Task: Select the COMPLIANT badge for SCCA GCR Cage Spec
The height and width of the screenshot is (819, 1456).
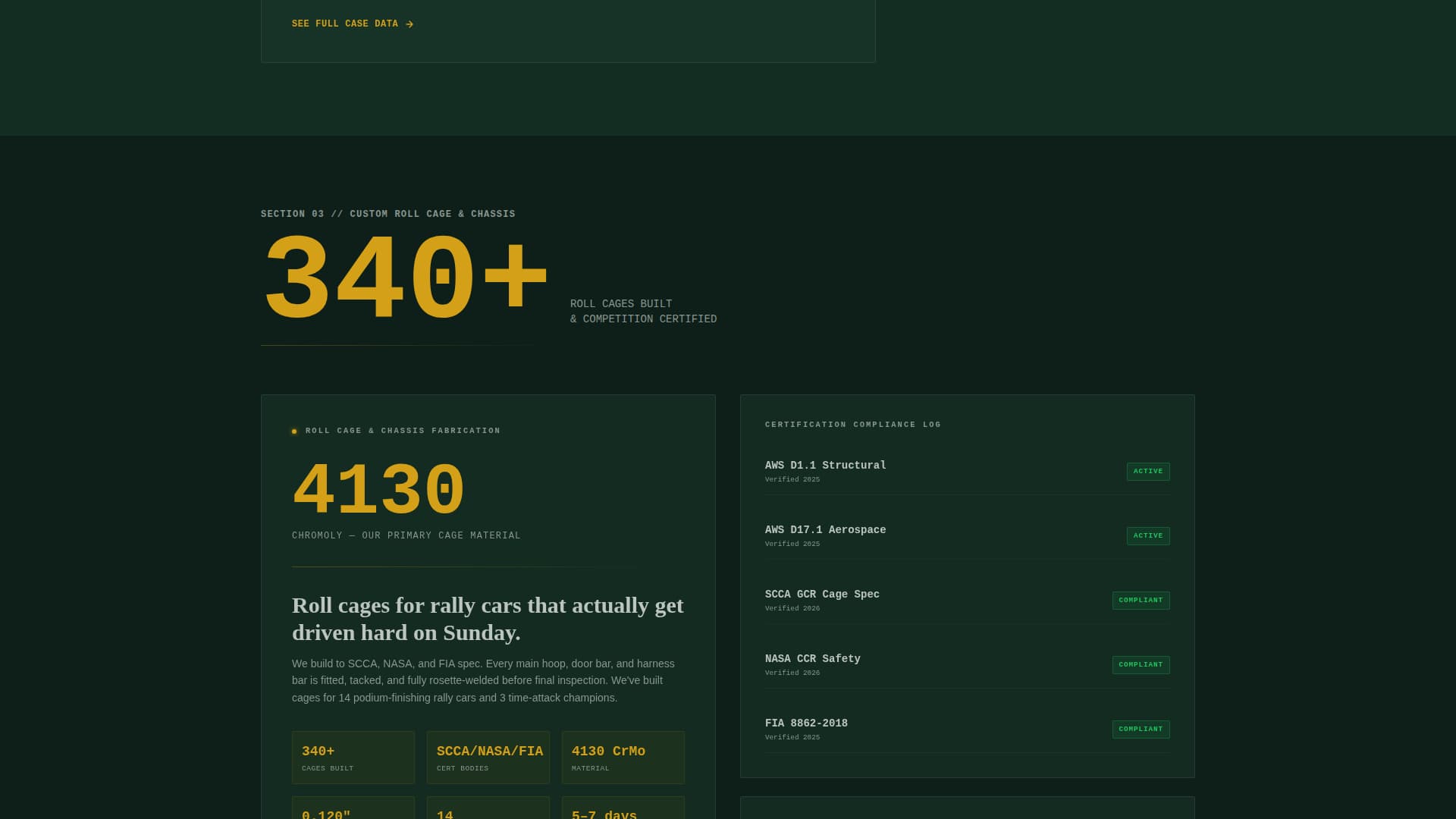Action: [1141, 600]
